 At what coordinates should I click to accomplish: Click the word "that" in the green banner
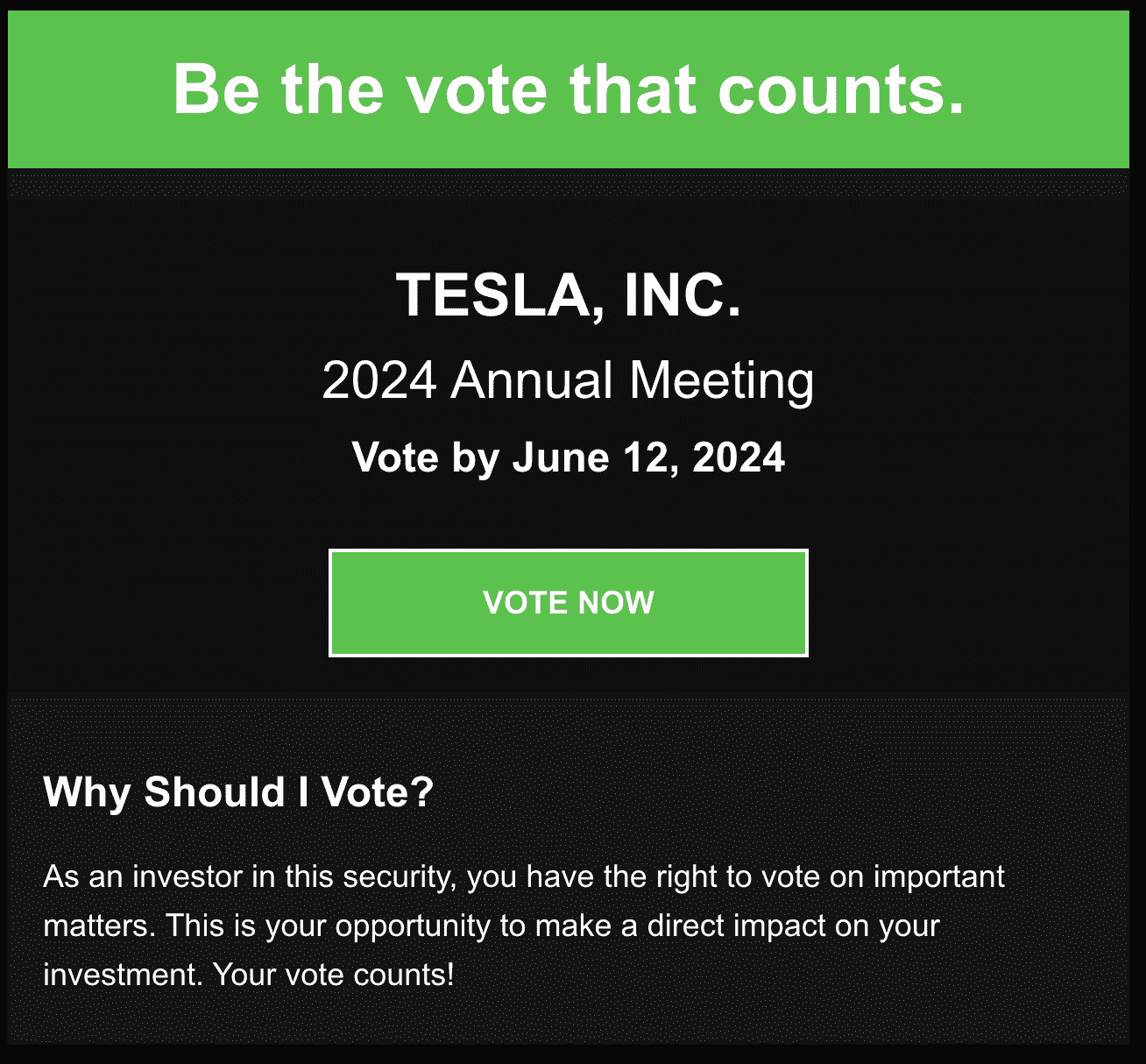[633, 89]
